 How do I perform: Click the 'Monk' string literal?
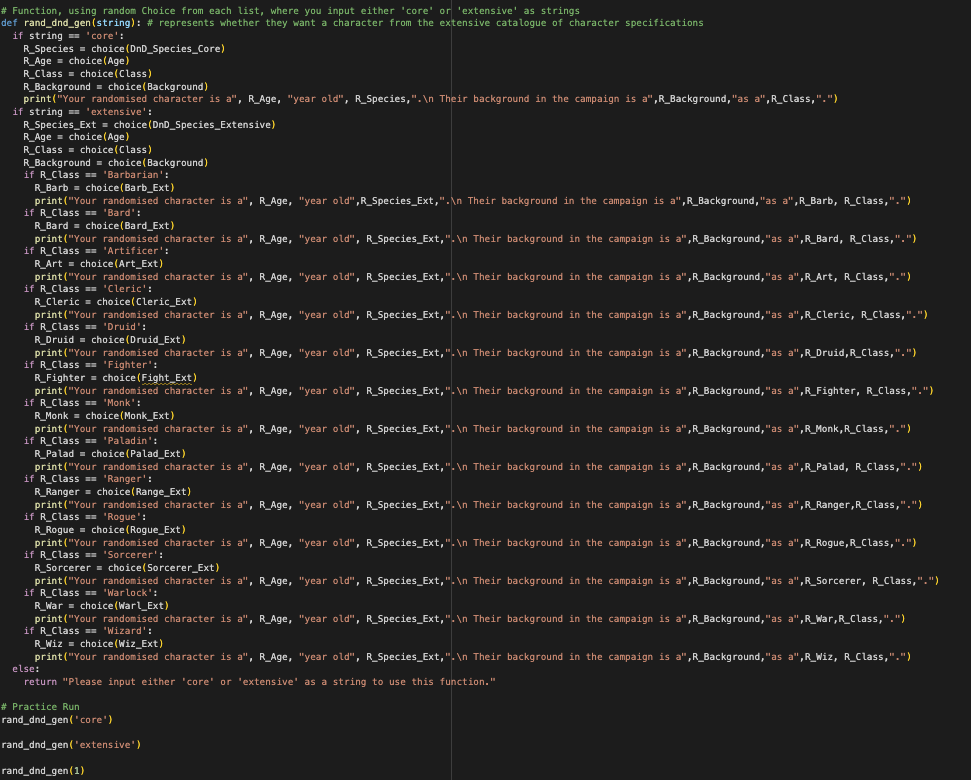click(118, 403)
